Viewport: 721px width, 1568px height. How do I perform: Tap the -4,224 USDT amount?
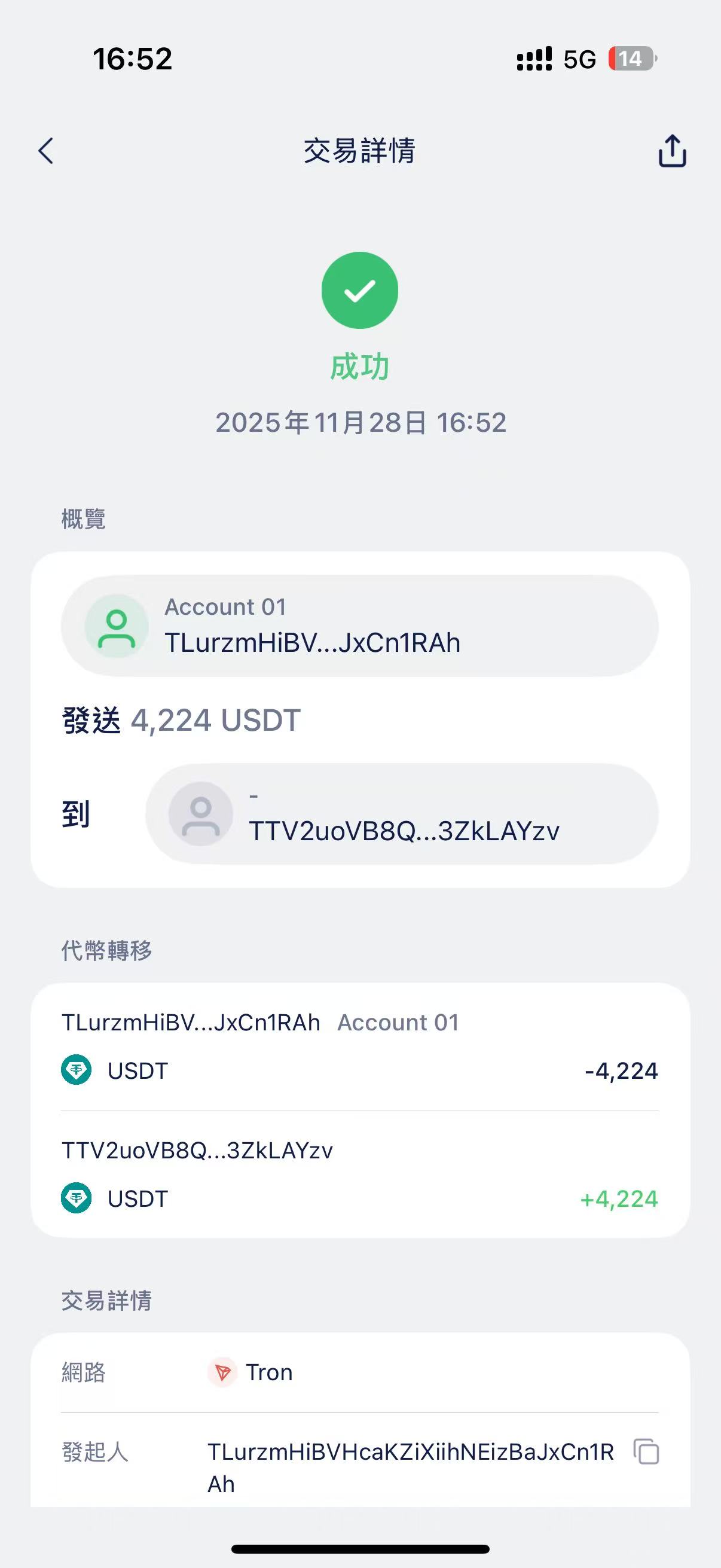[621, 1070]
